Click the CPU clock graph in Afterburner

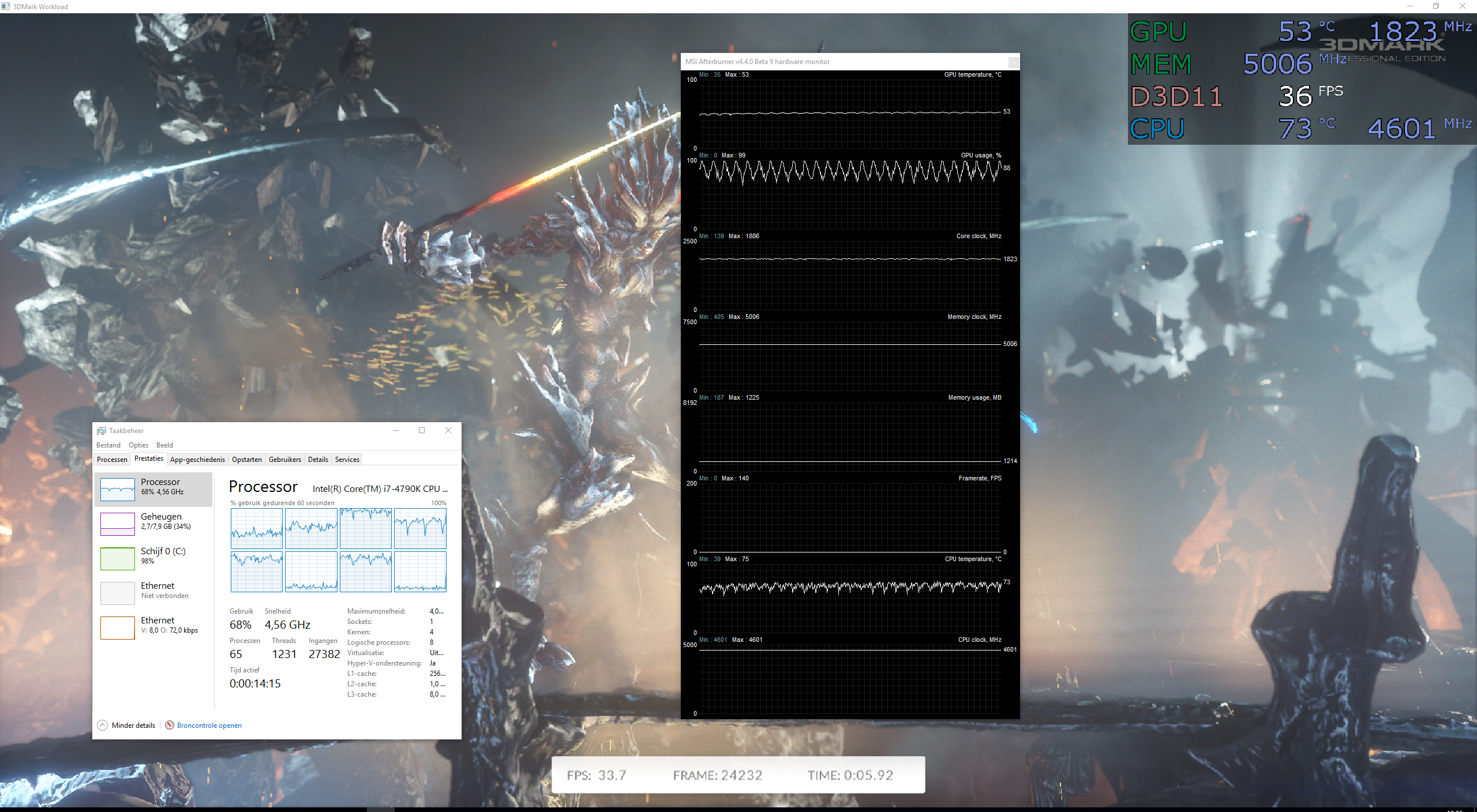click(x=850, y=679)
